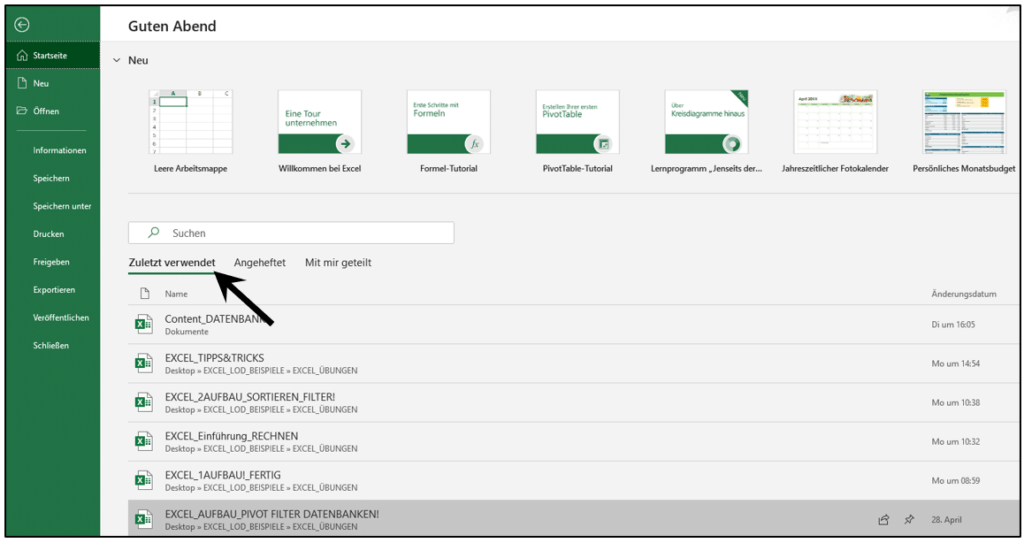Screen dimensions: 1024x543
Task: Click the Mo um 10:38 date entry
Action: pyautogui.click(x=955, y=403)
